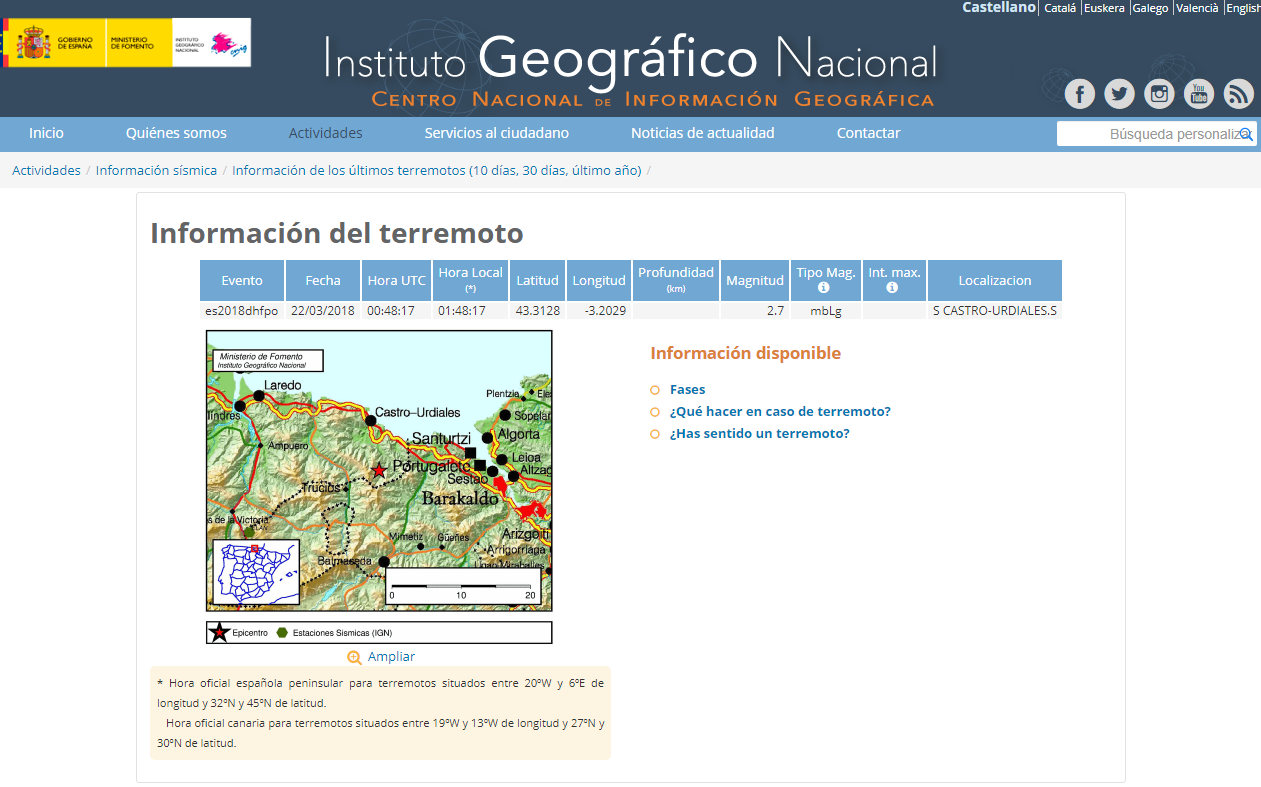
Task: Click the Instituto Geográfico Nacional small logo
Action: click(212, 44)
